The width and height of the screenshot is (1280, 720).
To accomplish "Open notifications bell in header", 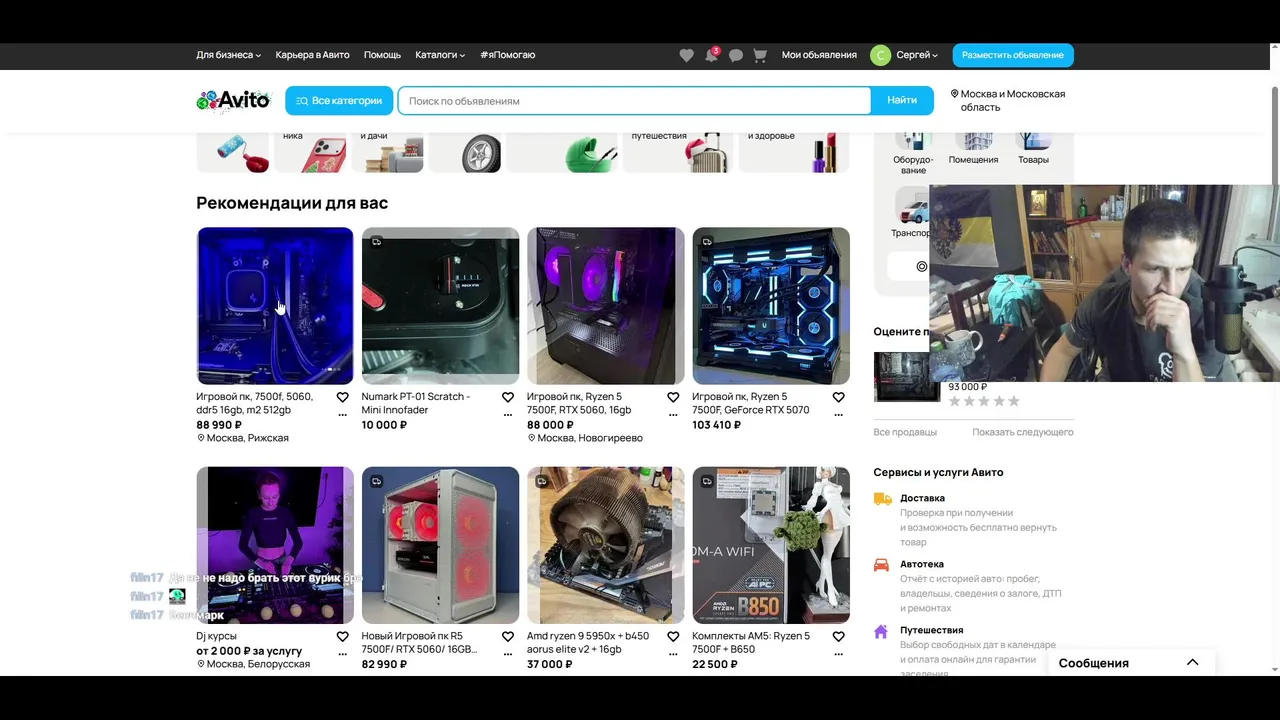I will point(711,55).
